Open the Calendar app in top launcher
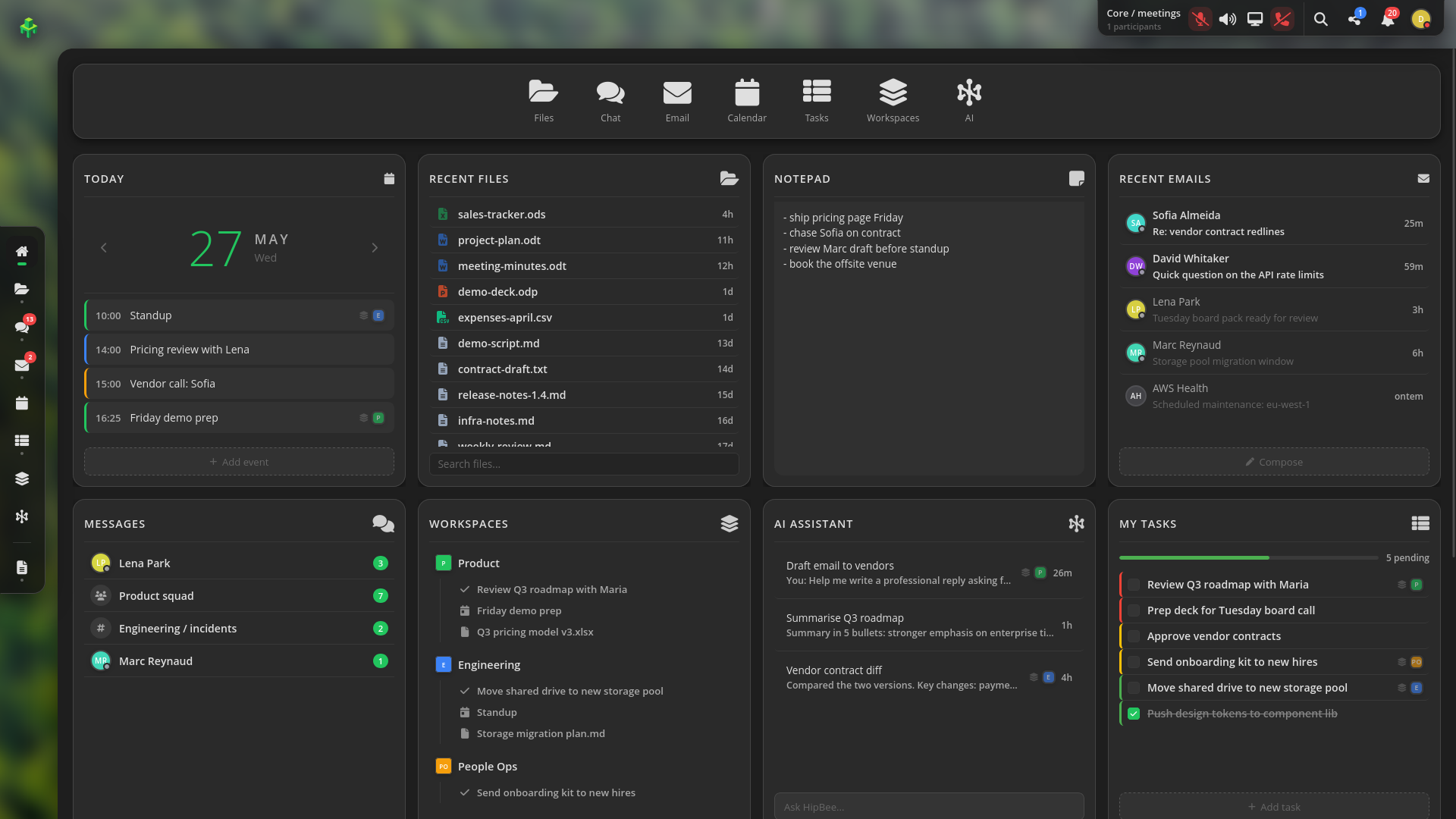 [747, 101]
